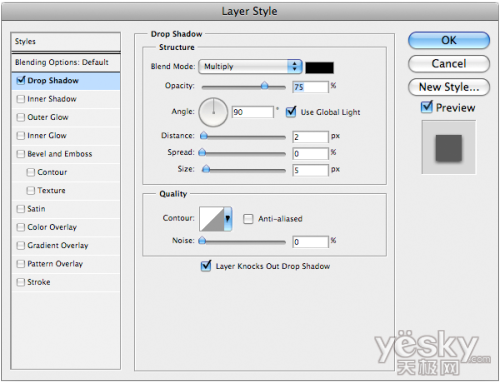Enable the Bevel and Emboss checkbox
Image resolution: width=500 pixels, height=383 pixels.
point(21,154)
